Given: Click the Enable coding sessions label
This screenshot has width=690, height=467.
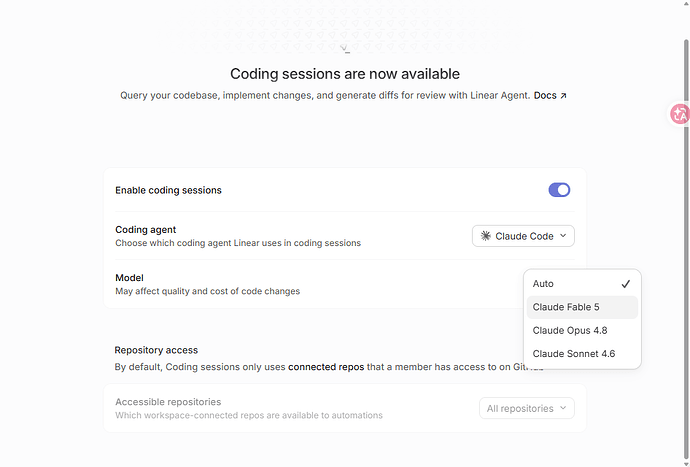Looking at the screenshot, I should 169,190.
